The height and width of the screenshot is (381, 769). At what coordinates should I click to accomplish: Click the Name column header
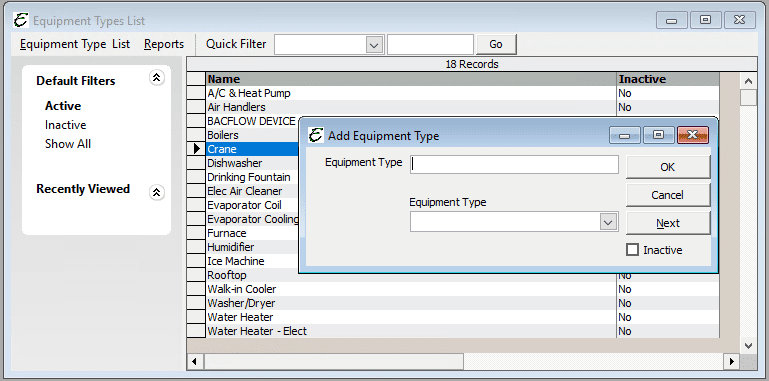(411, 79)
